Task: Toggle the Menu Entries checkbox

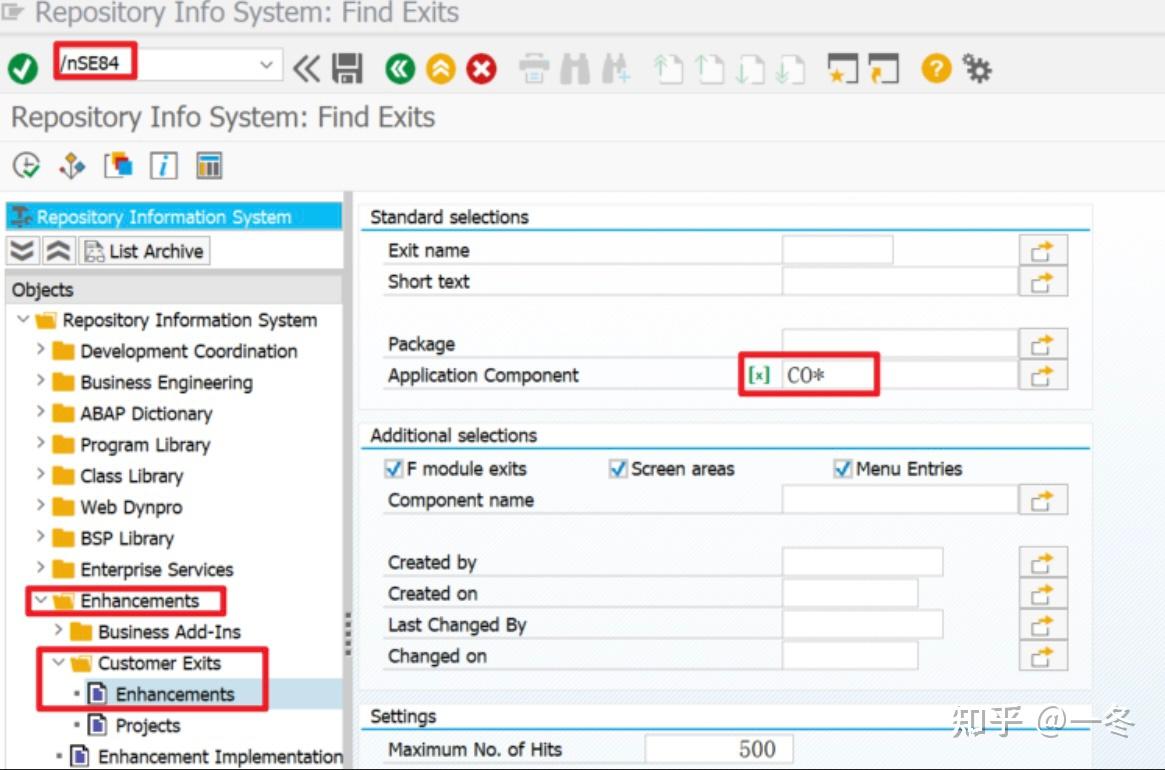Action: pos(841,468)
